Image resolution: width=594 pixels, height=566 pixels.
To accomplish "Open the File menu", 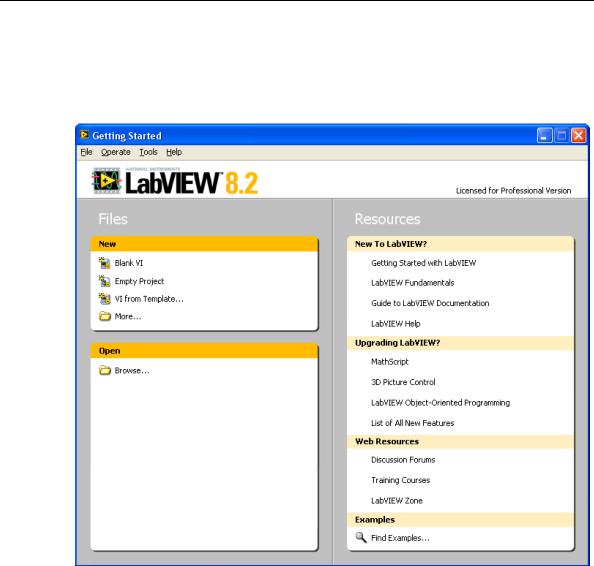I will (x=86, y=152).
